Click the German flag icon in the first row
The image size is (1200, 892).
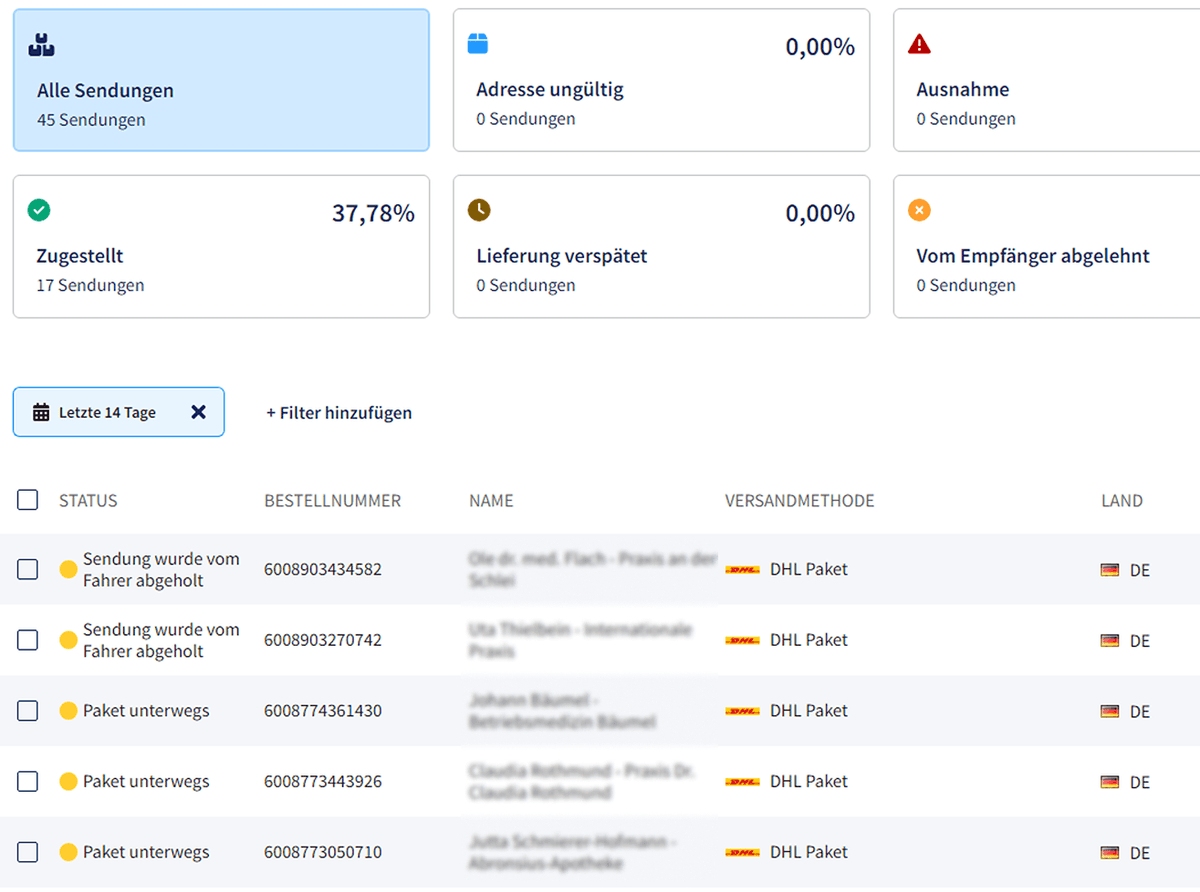click(1110, 569)
